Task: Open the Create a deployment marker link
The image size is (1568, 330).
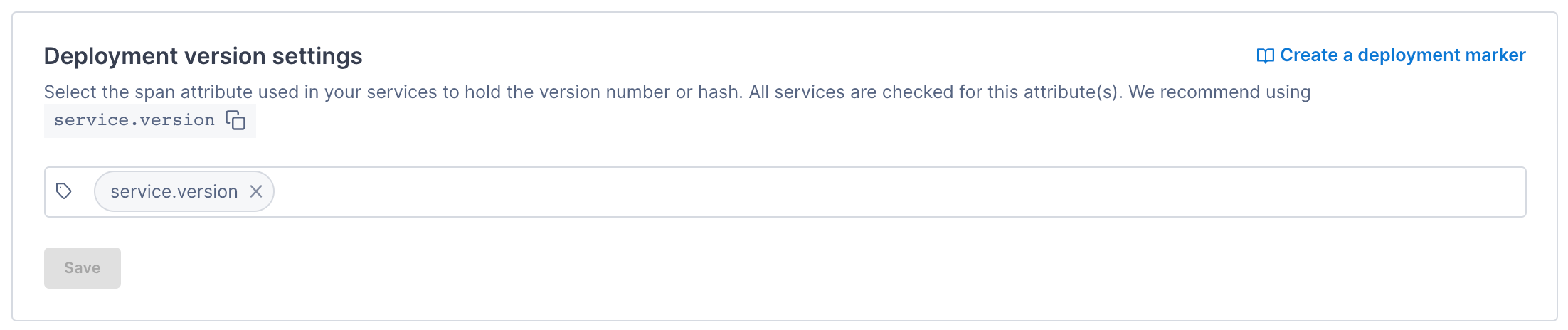Action: click(x=1402, y=55)
